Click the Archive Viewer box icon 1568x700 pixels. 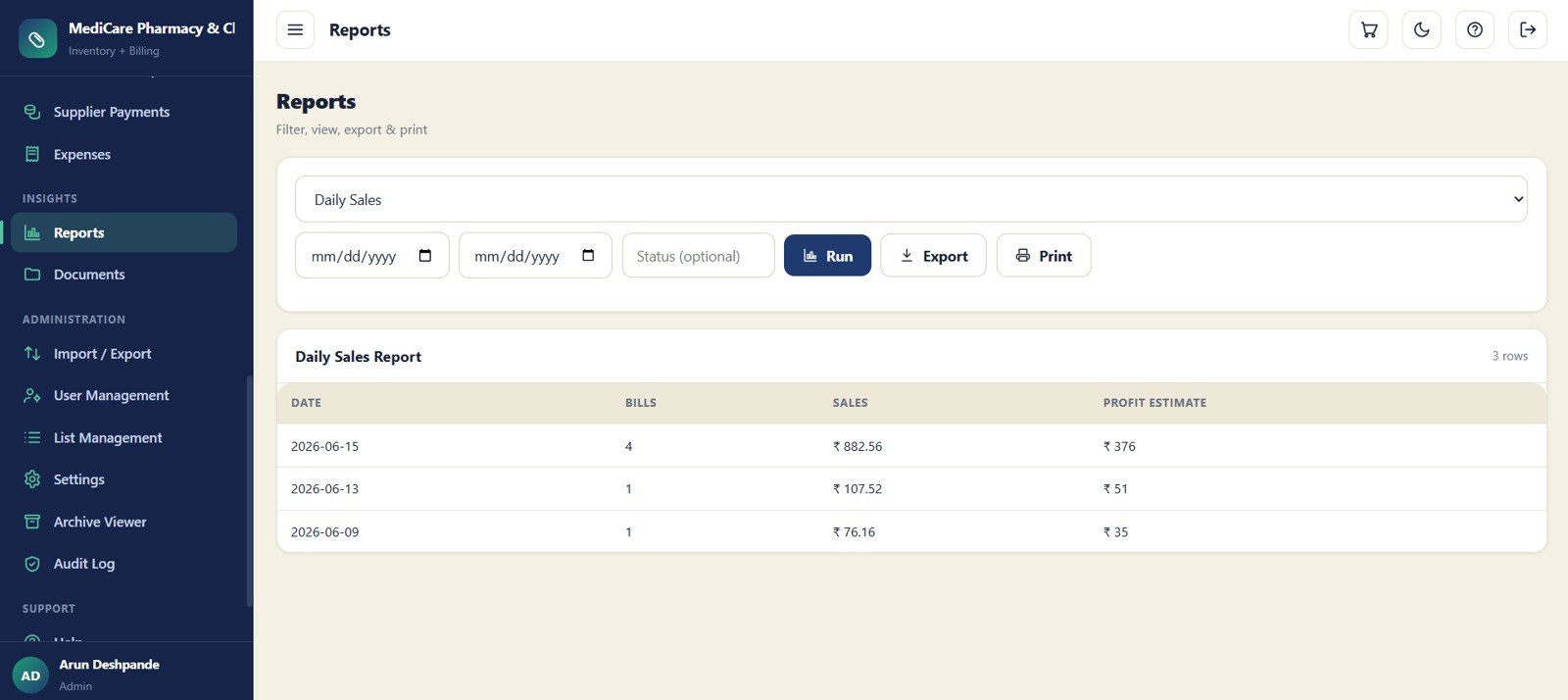pyautogui.click(x=32, y=522)
